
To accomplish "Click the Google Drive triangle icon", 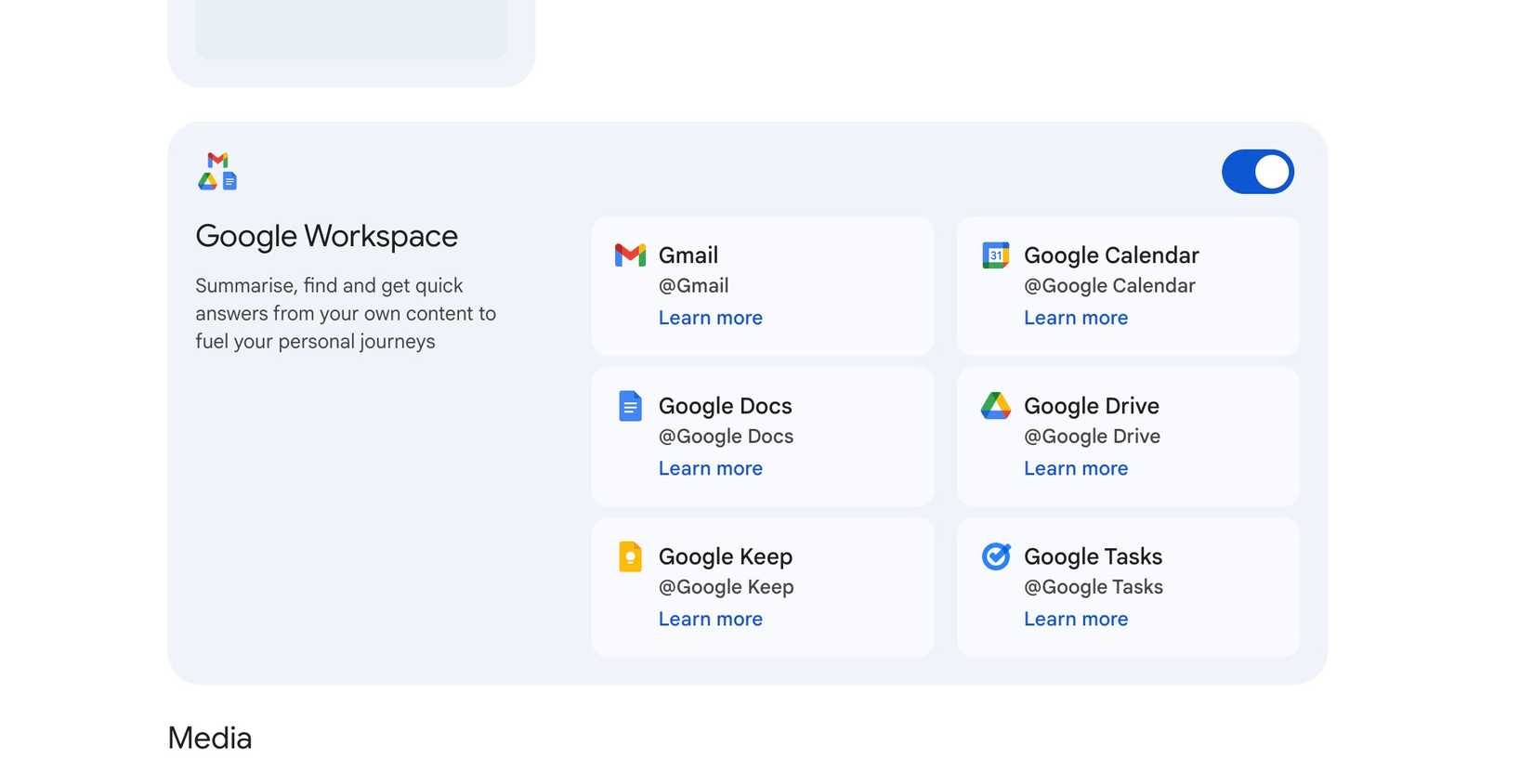I will (x=995, y=406).
